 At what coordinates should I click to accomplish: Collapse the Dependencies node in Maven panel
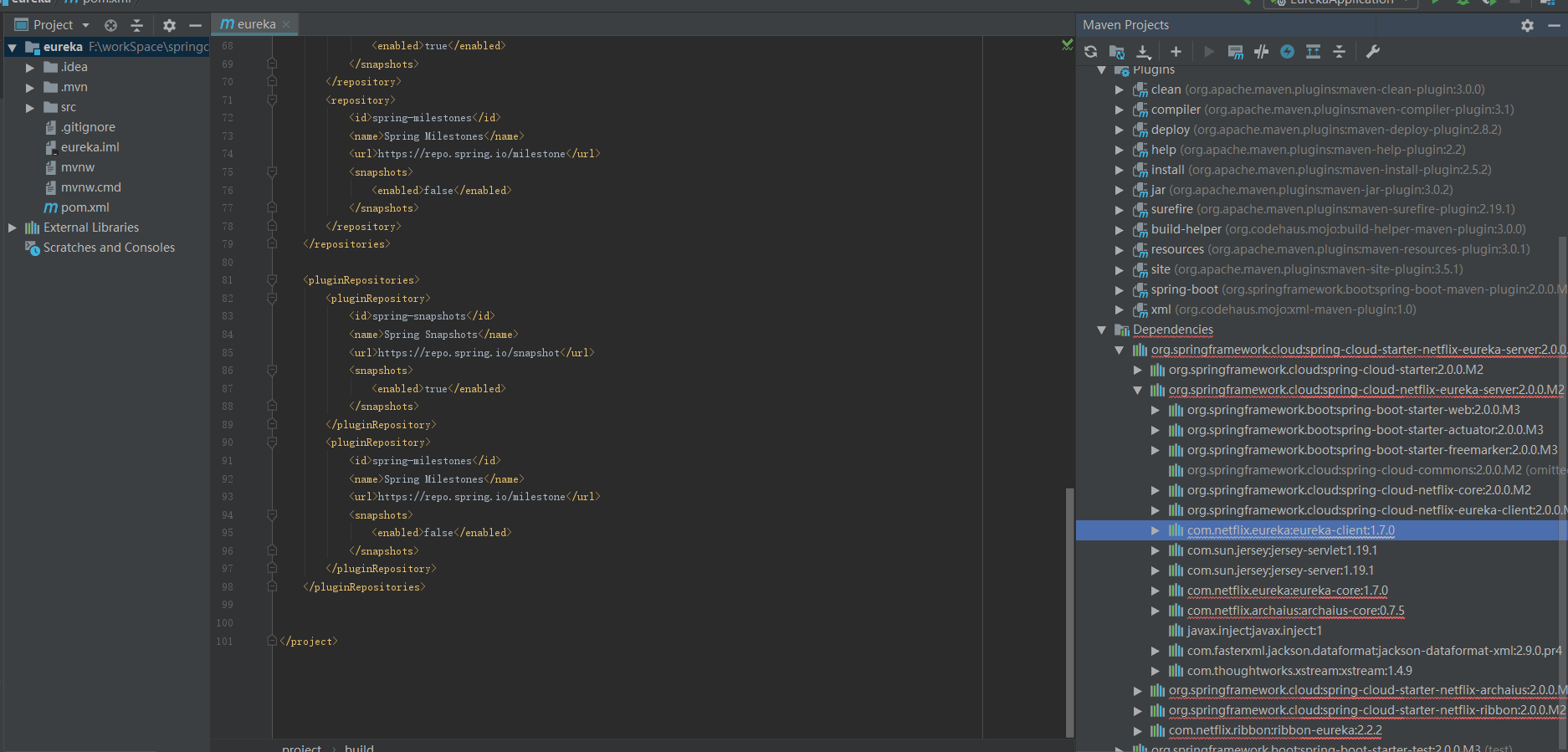tap(1102, 330)
